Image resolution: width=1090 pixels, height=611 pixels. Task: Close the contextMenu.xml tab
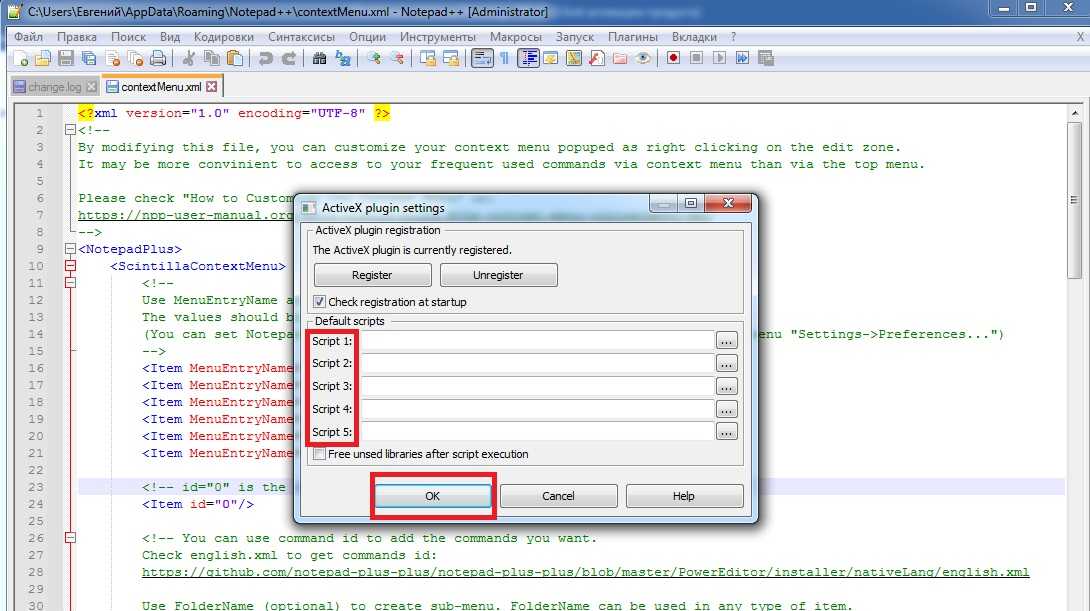pos(212,87)
